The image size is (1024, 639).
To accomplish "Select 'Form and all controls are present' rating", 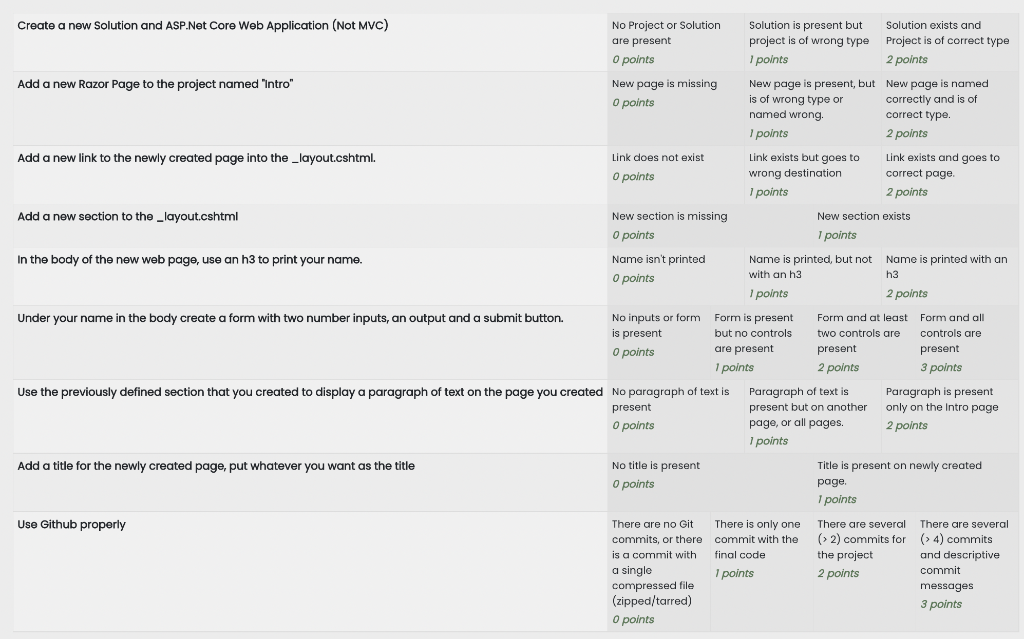I will click(x=967, y=343).
